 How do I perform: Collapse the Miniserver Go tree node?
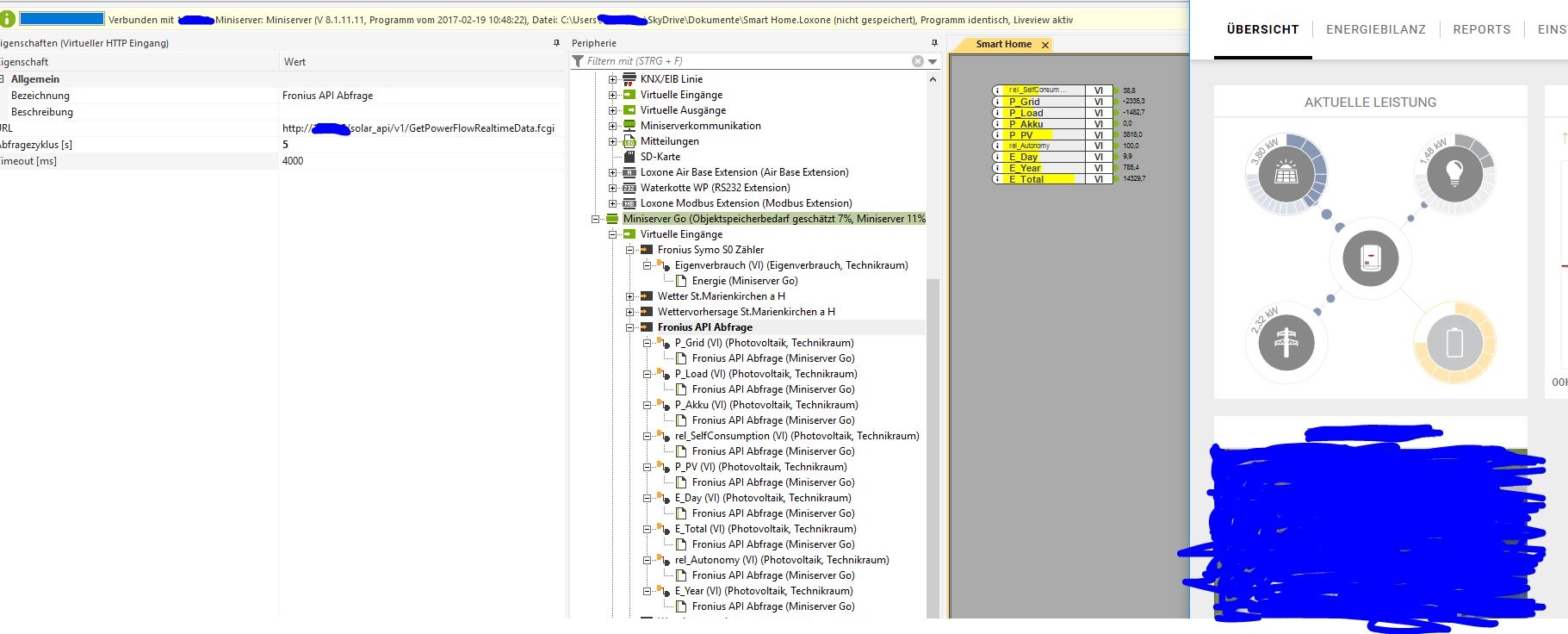(x=595, y=219)
